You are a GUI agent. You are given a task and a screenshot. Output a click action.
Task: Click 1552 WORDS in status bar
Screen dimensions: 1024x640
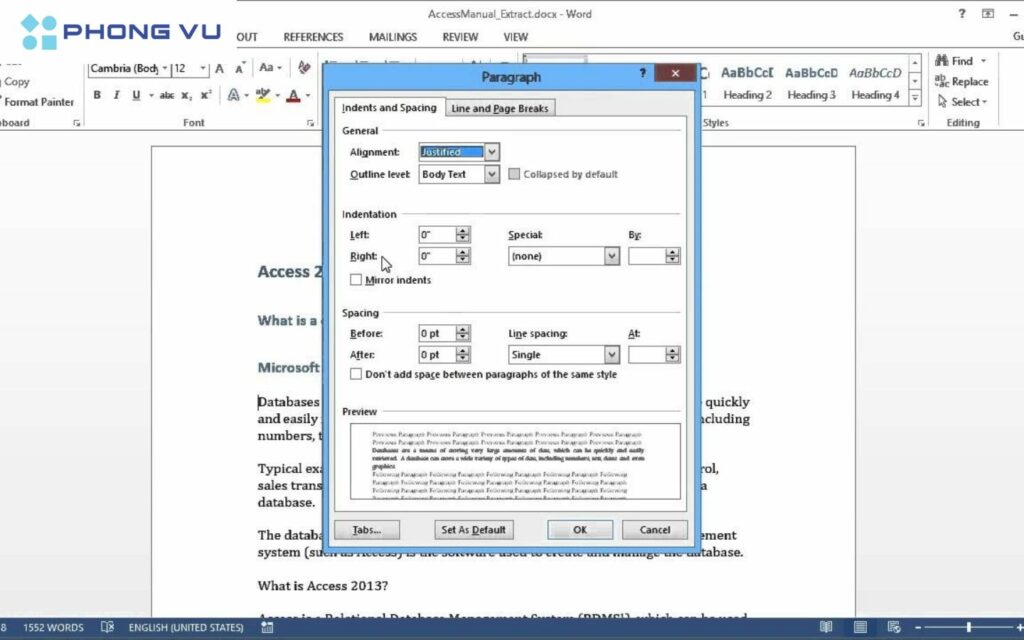coord(53,627)
